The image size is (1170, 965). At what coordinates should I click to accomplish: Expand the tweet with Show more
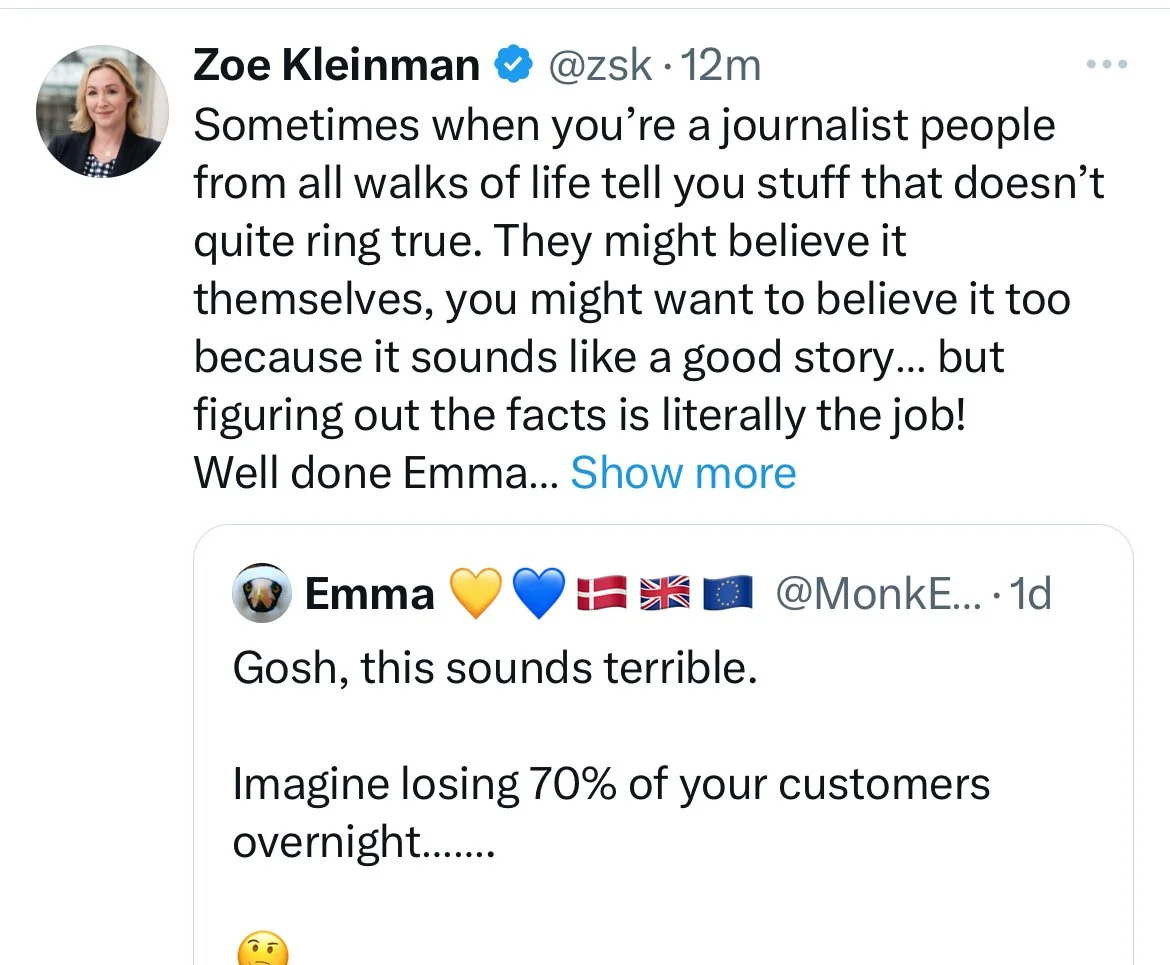point(683,473)
